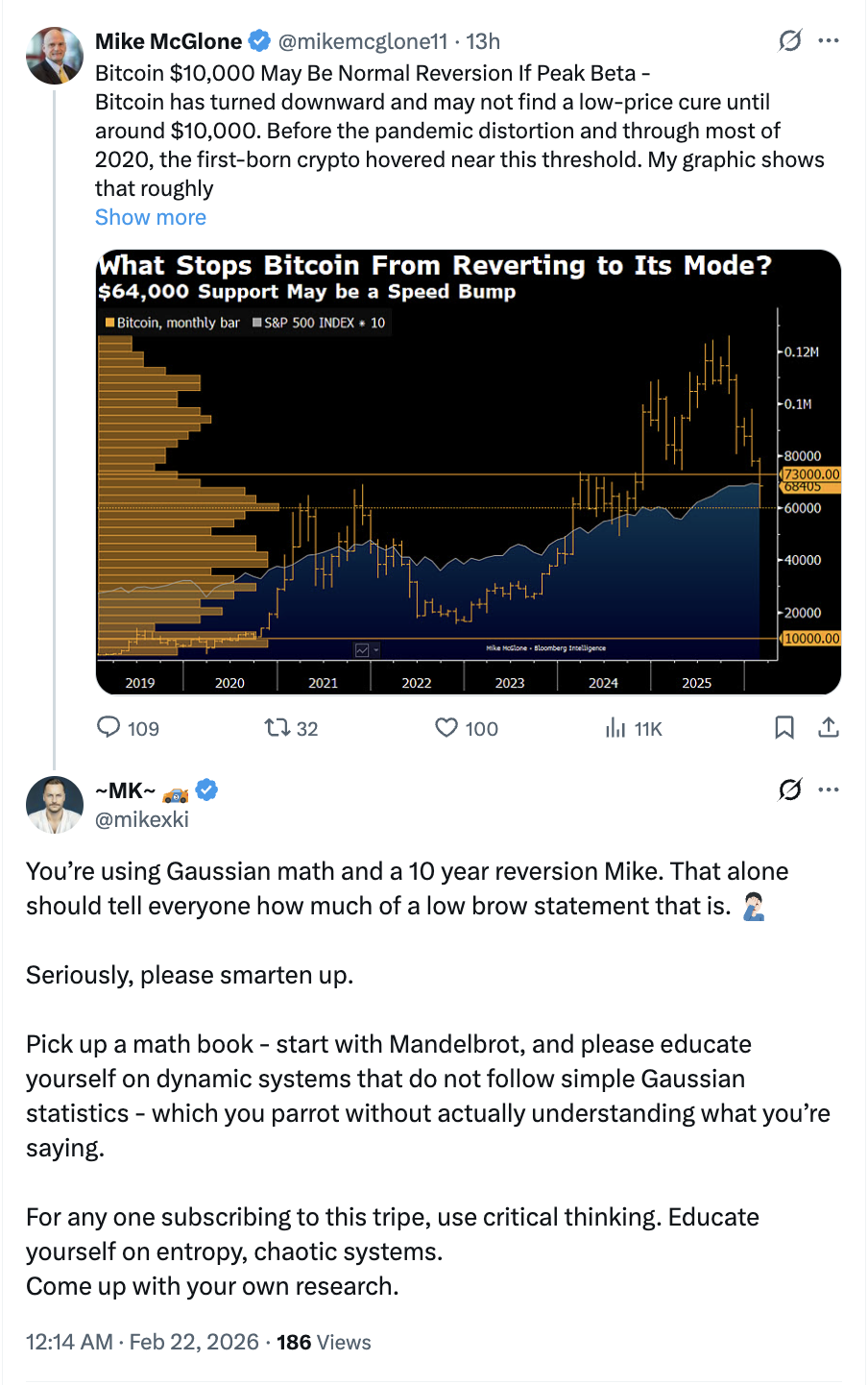
Task: Open the Bitcoin chart image
Action: click(469, 471)
